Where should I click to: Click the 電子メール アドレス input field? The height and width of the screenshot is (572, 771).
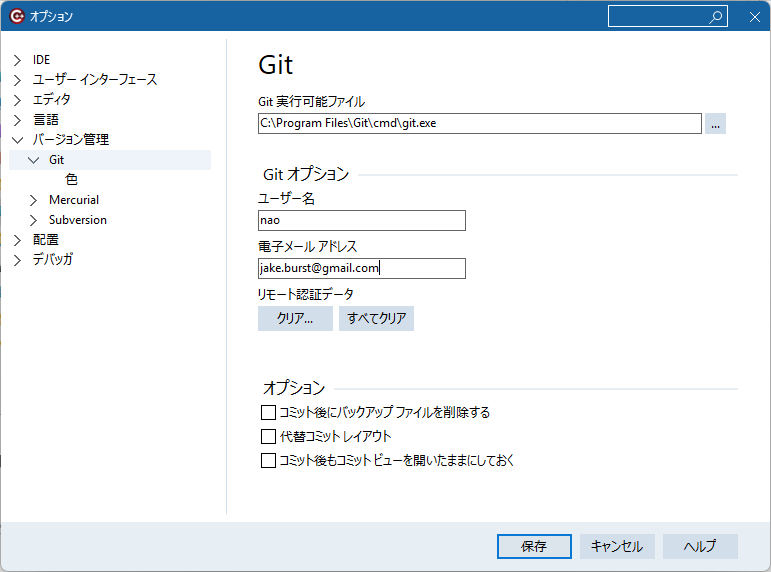point(361,269)
